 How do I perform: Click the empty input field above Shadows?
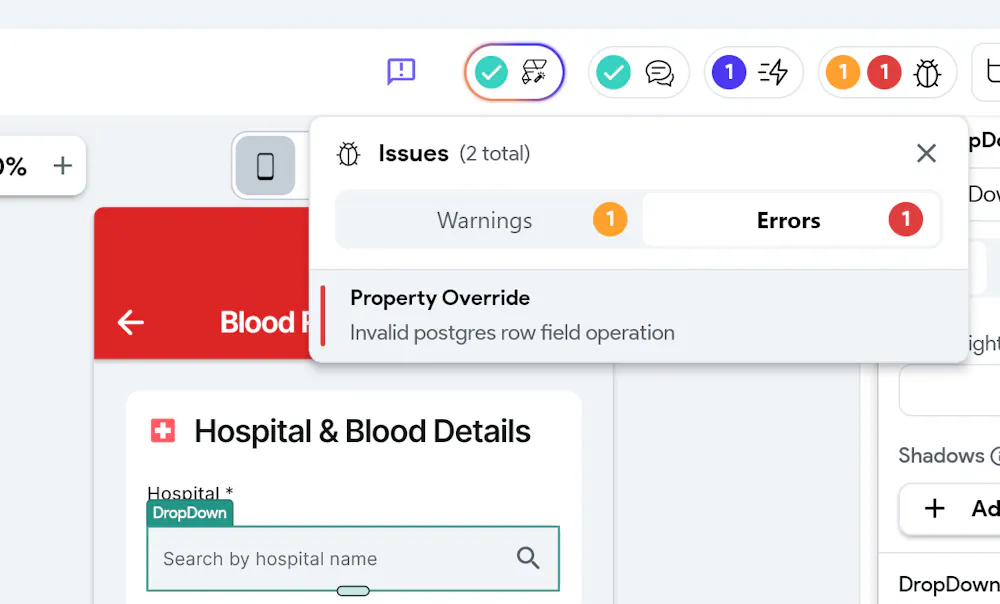[x=950, y=390]
